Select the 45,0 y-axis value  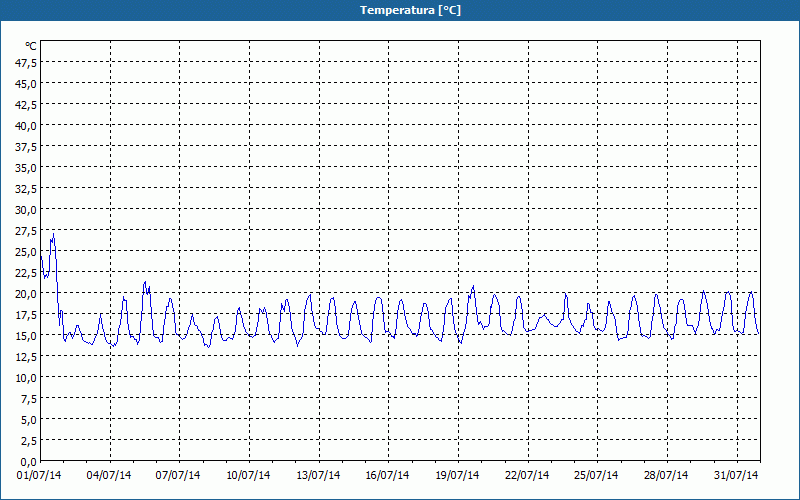[26, 84]
